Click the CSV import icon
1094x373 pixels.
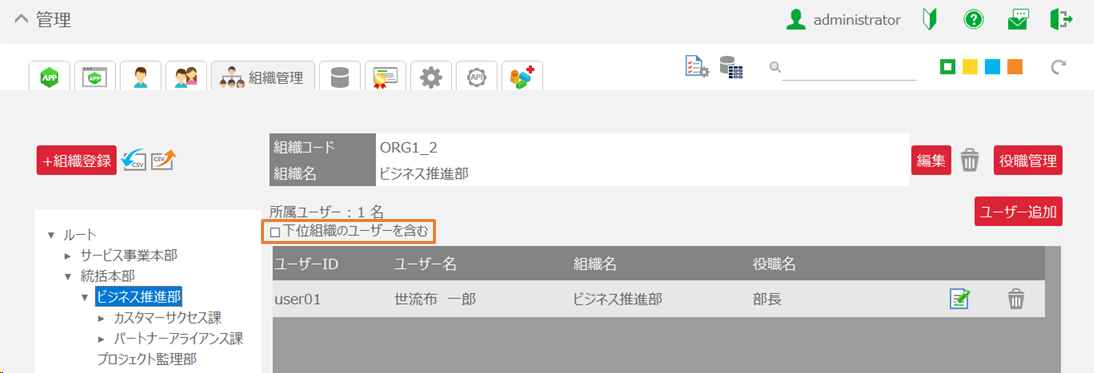pyautogui.click(x=133, y=160)
